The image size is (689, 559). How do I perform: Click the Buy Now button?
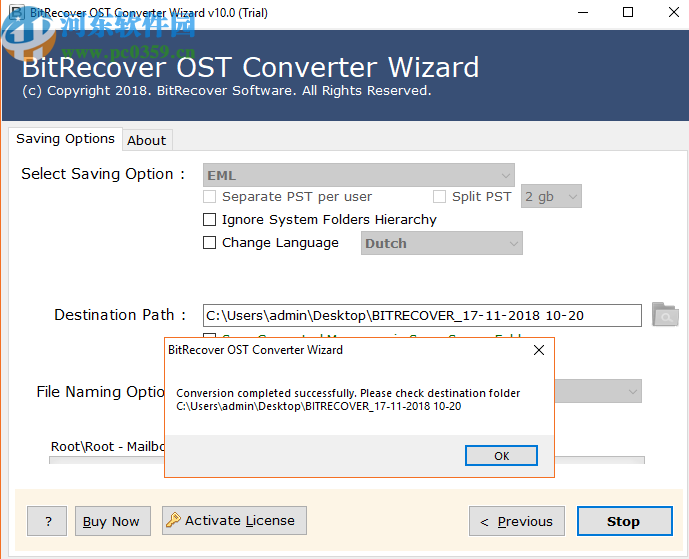[x=112, y=521]
